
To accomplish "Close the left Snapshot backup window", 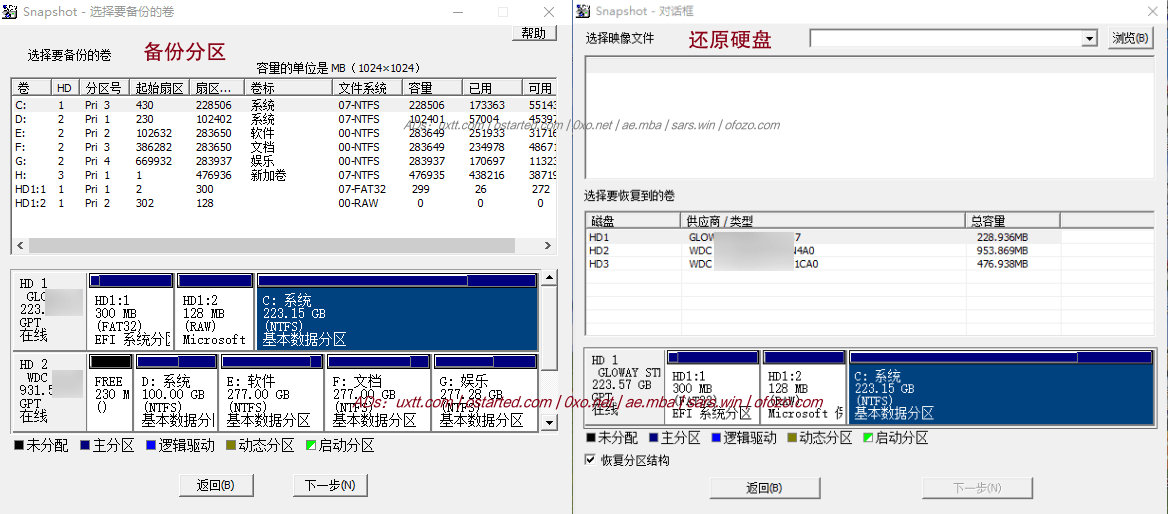I will coord(549,12).
